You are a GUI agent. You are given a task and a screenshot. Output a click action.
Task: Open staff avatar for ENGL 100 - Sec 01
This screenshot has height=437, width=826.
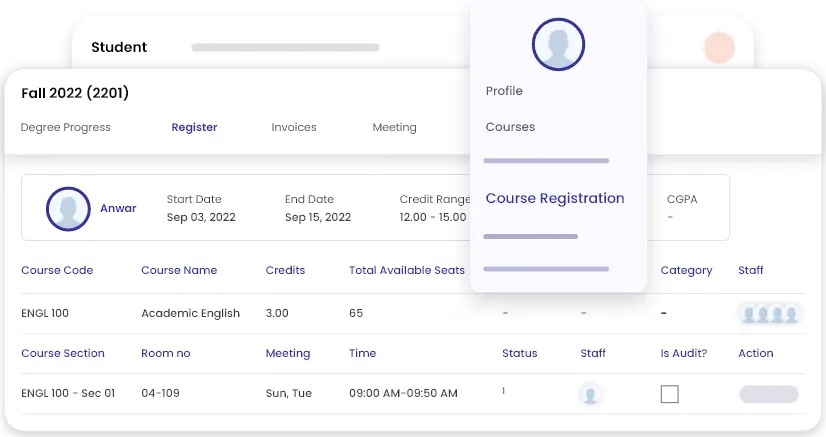pos(590,394)
